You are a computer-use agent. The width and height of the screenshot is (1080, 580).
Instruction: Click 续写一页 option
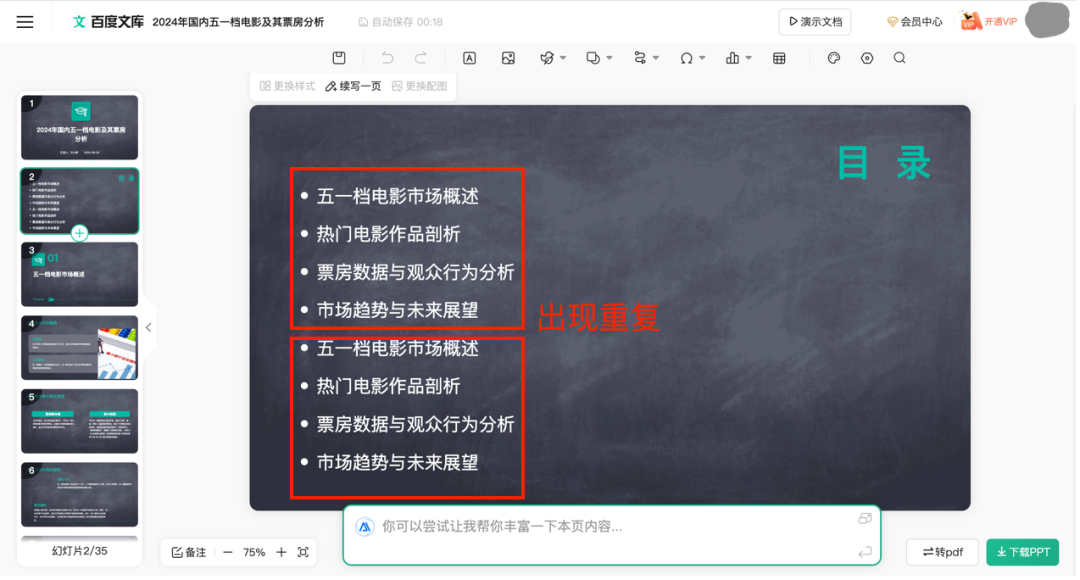[x=353, y=86]
